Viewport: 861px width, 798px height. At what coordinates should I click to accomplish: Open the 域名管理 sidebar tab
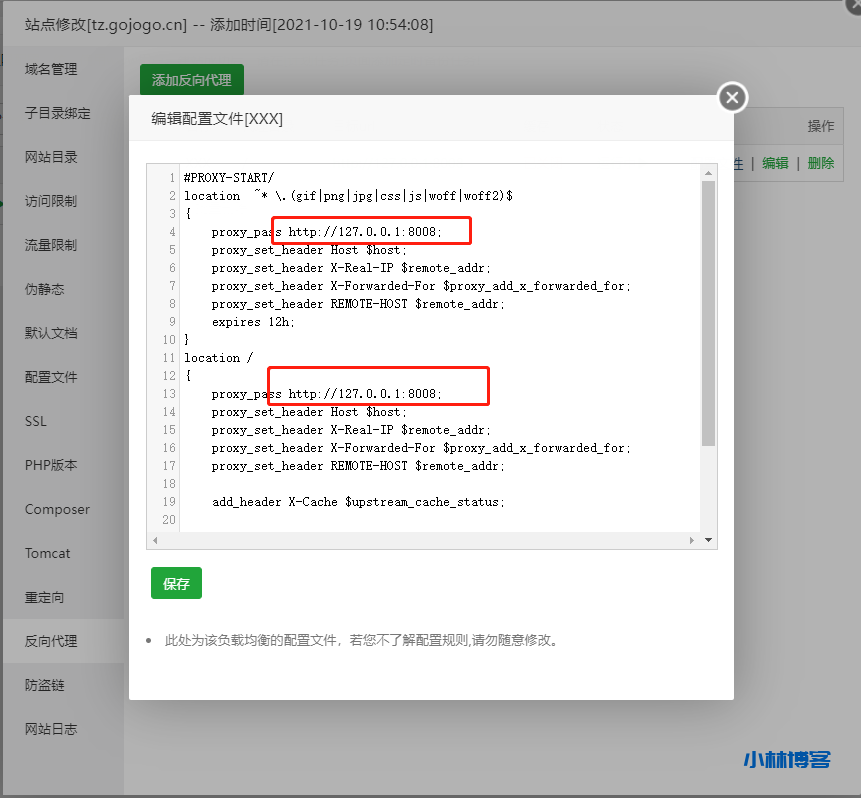coord(51,69)
